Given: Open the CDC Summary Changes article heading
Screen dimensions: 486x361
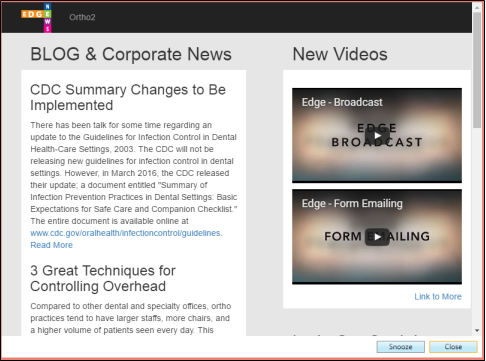Looking at the screenshot, I should (128, 97).
